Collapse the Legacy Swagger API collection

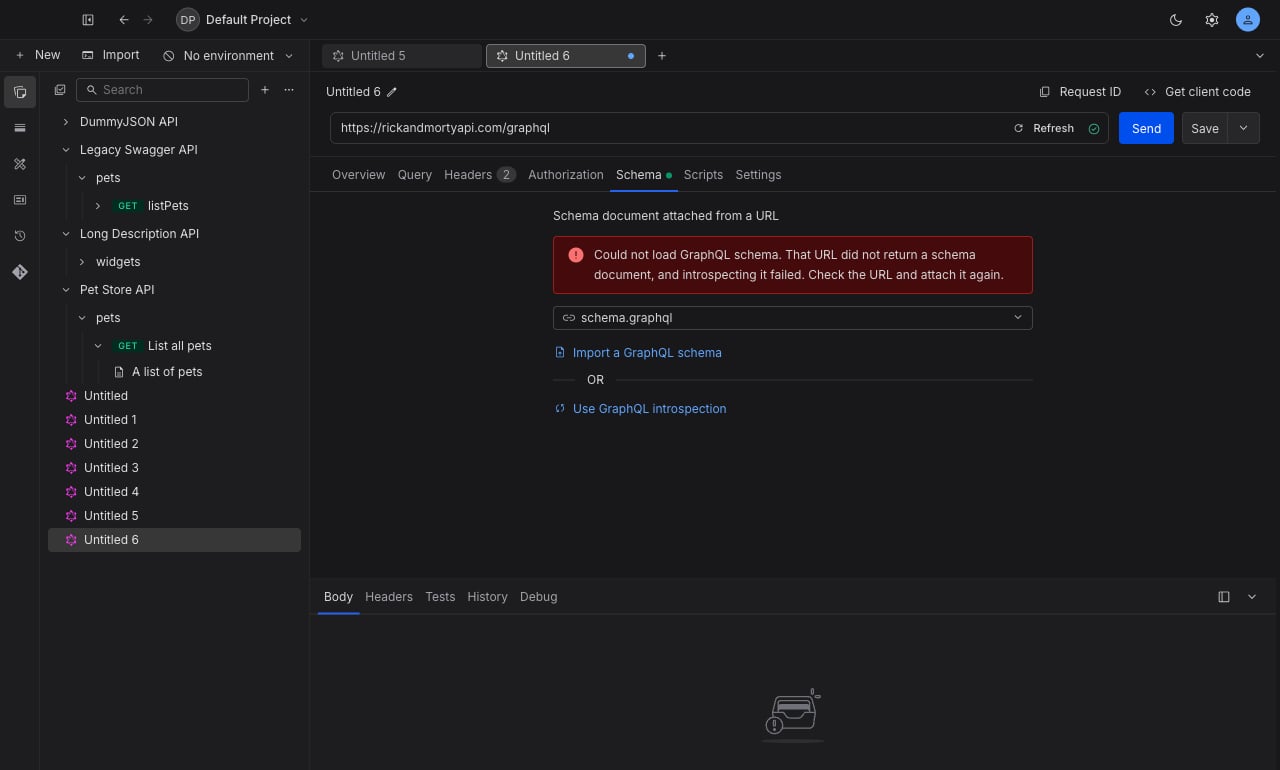[x=66, y=150]
